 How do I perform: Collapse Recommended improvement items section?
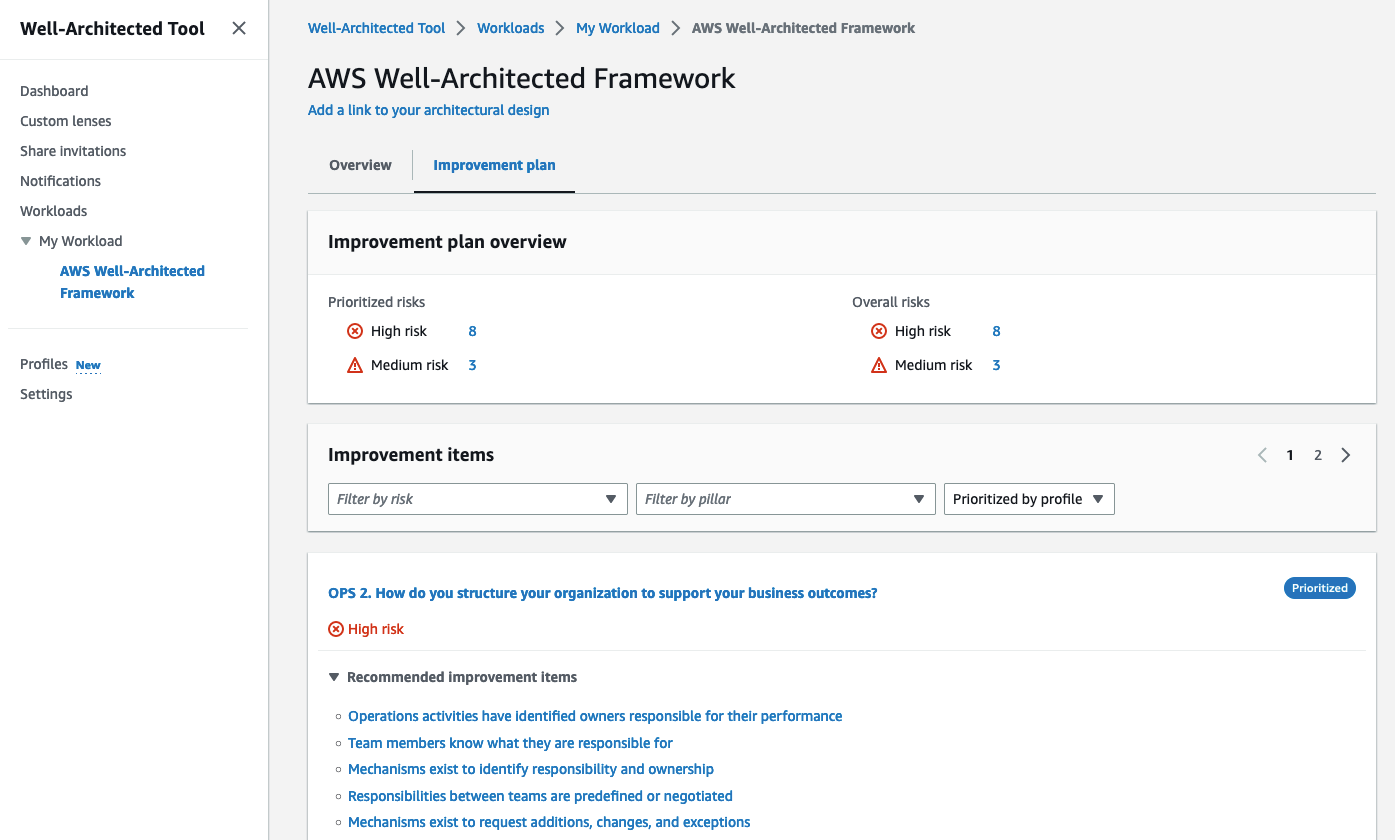(x=334, y=677)
